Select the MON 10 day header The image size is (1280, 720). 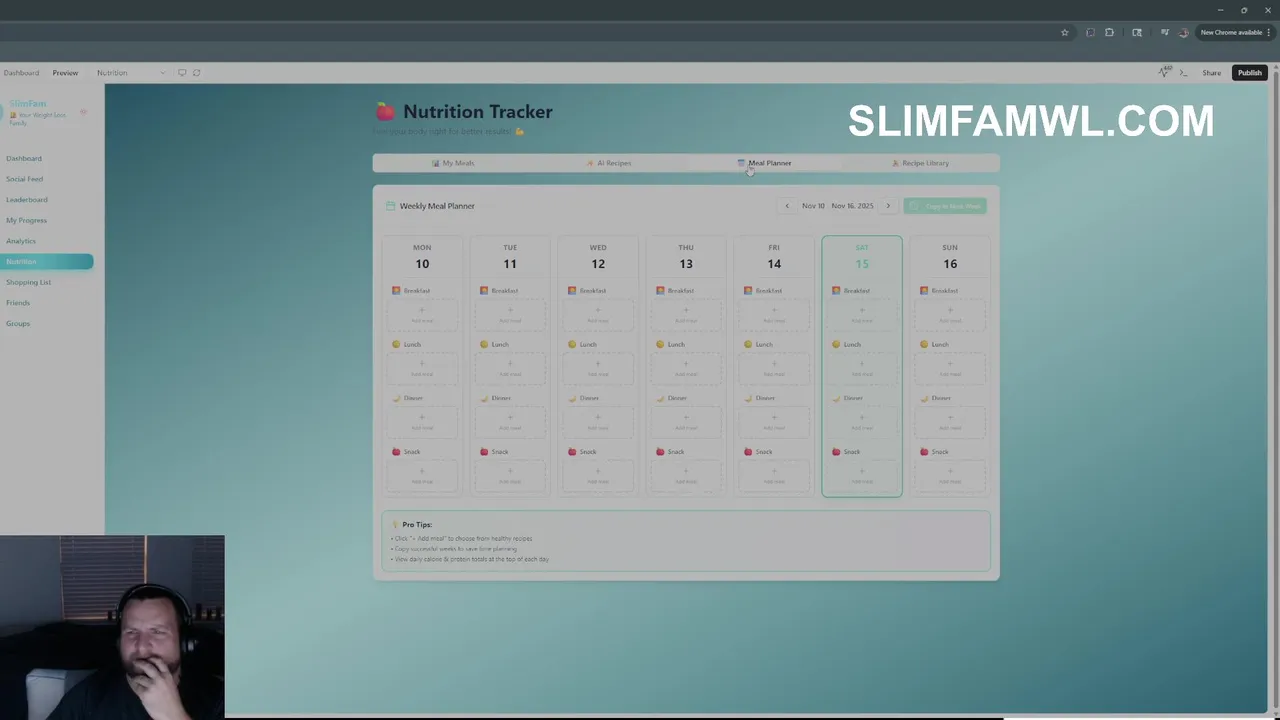click(422, 257)
